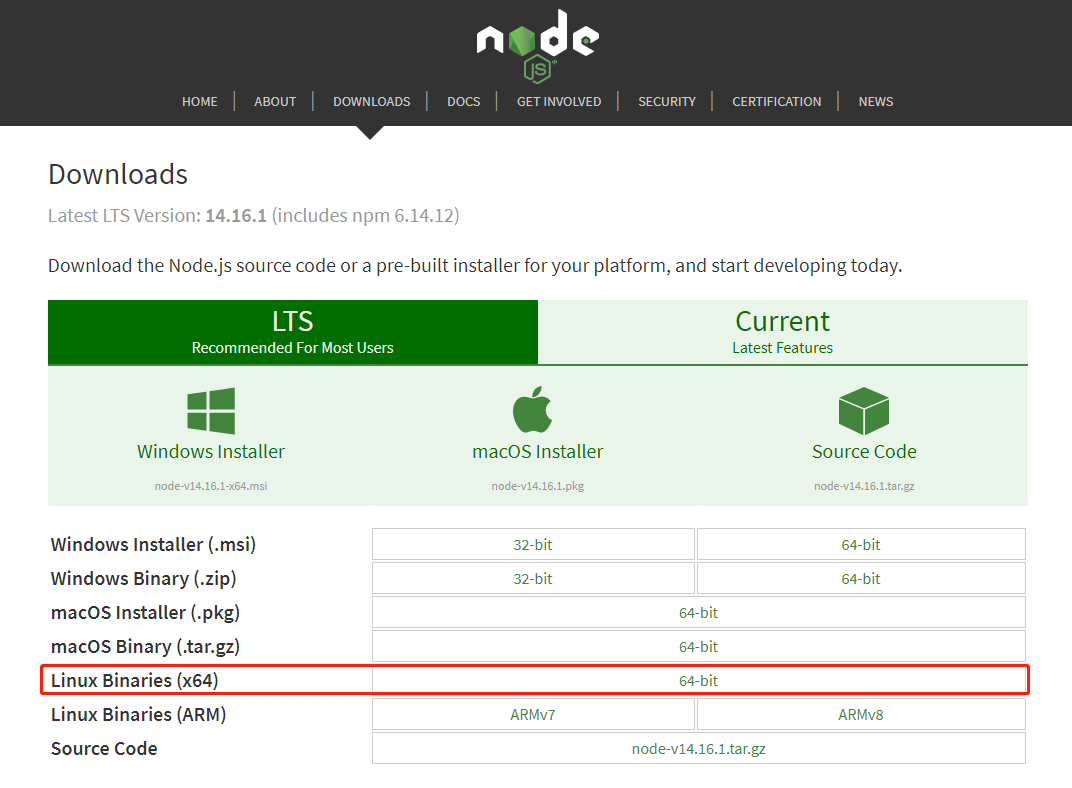The width and height of the screenshot is (1072, 788).
Task: Open the GET INVOLVED nav item
Action: [559, 101]
